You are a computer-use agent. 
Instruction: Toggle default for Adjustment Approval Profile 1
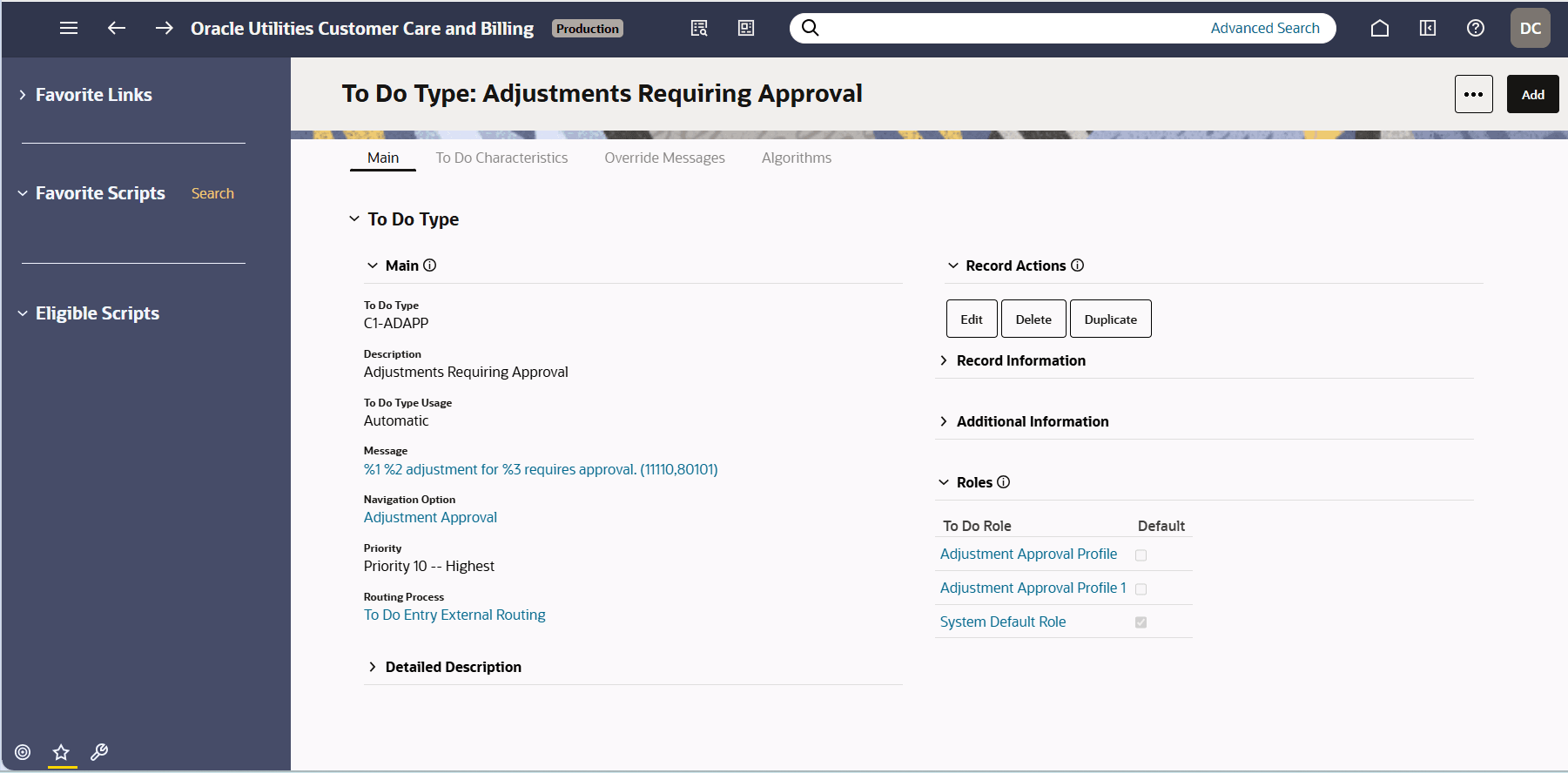(x=1141, y=589)
